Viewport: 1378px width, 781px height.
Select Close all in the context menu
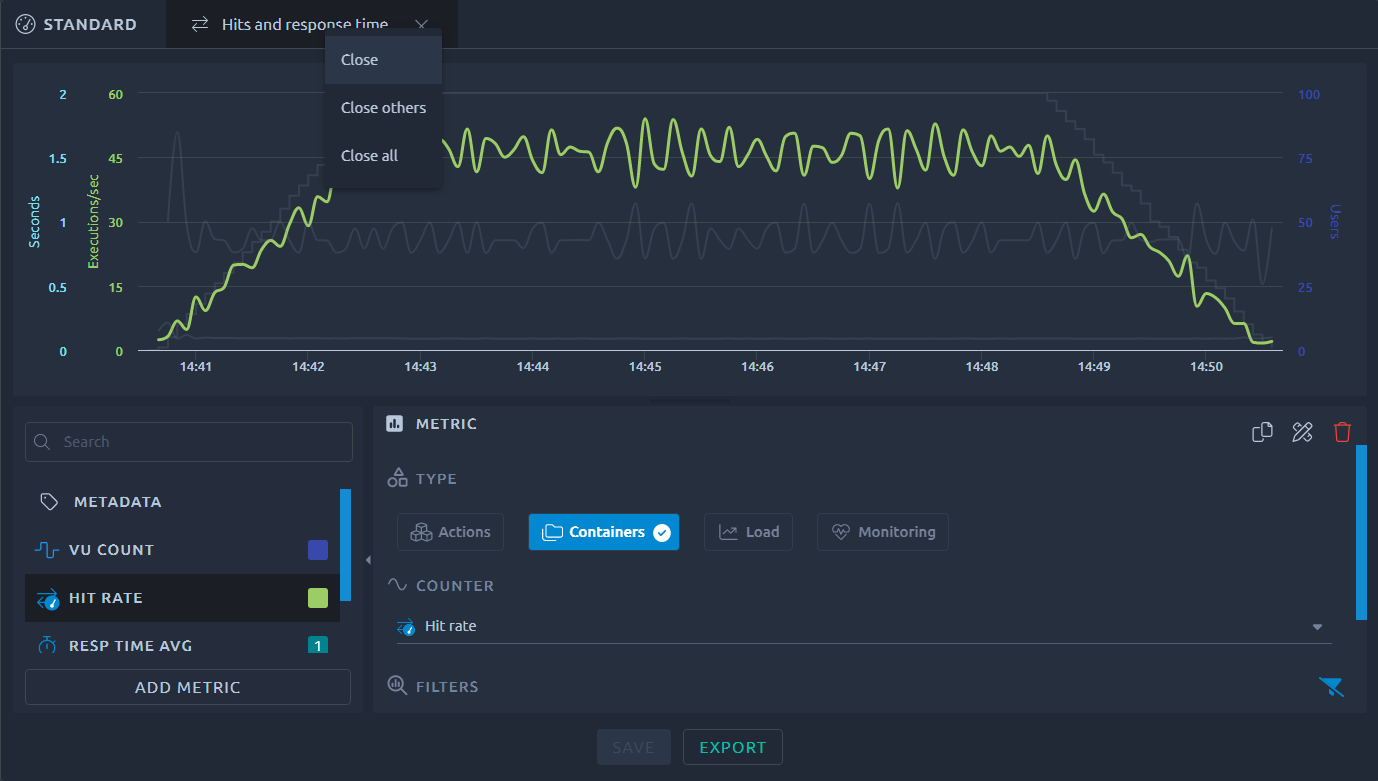(x=383, y=156)
